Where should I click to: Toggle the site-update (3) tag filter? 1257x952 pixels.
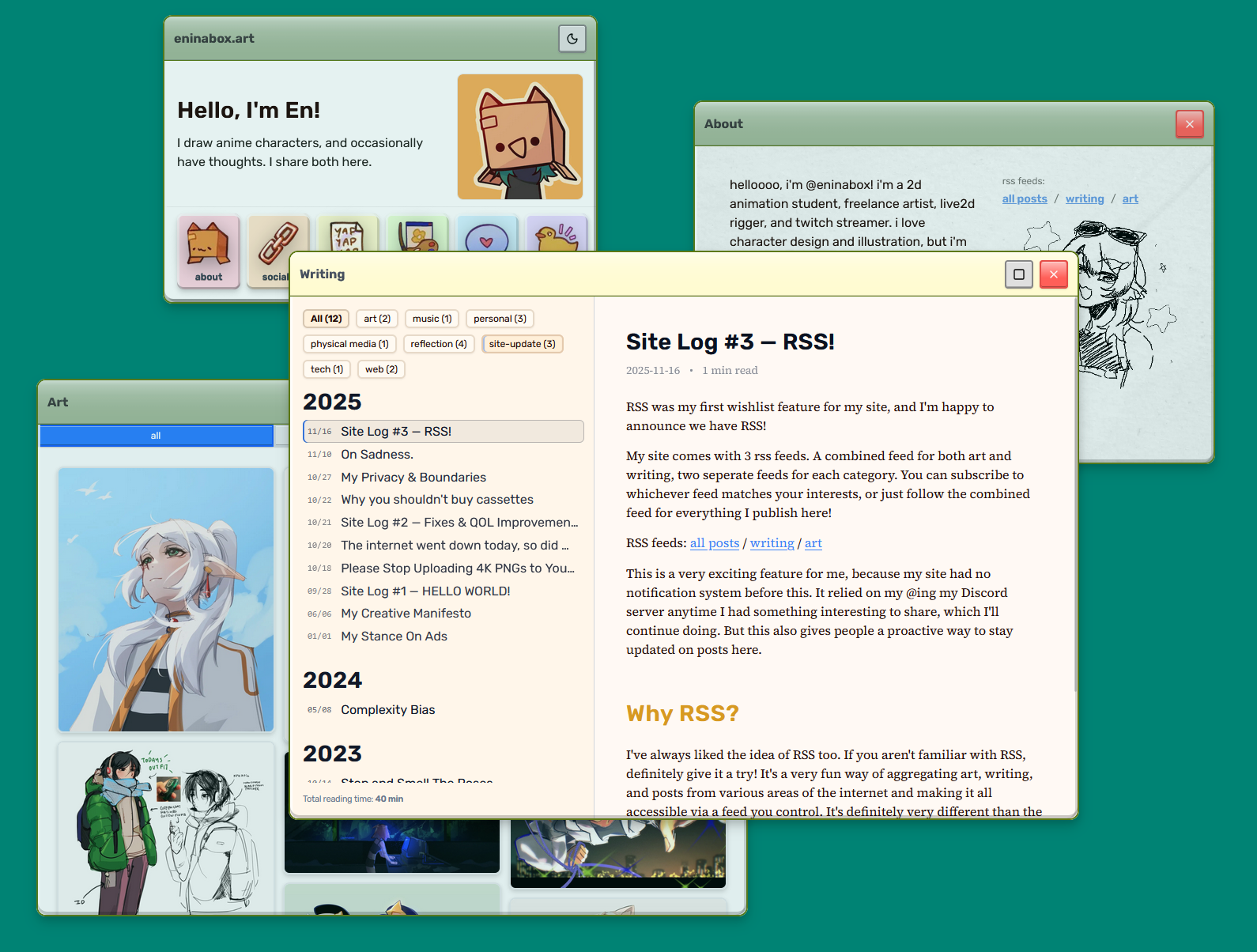pos(522,344)
